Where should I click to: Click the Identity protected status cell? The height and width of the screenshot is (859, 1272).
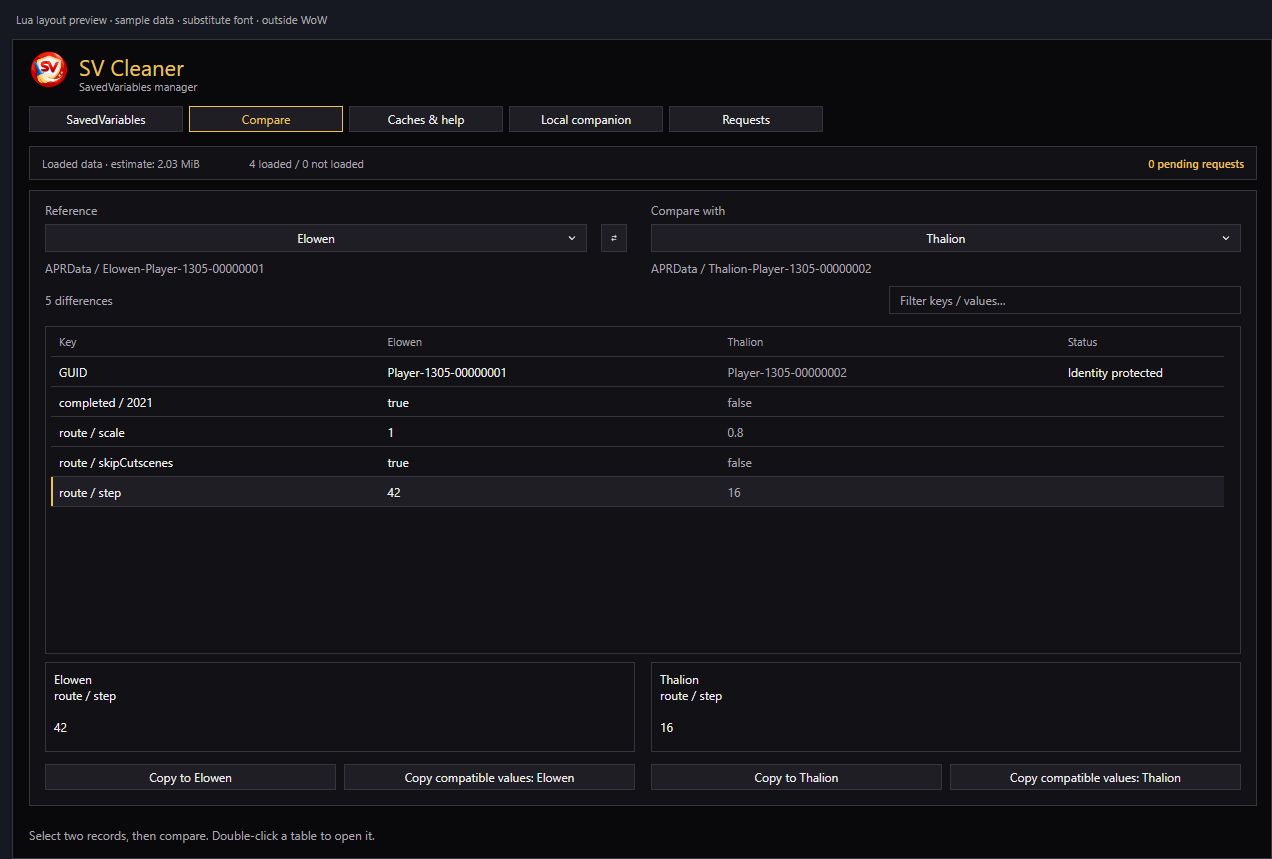1115,372
